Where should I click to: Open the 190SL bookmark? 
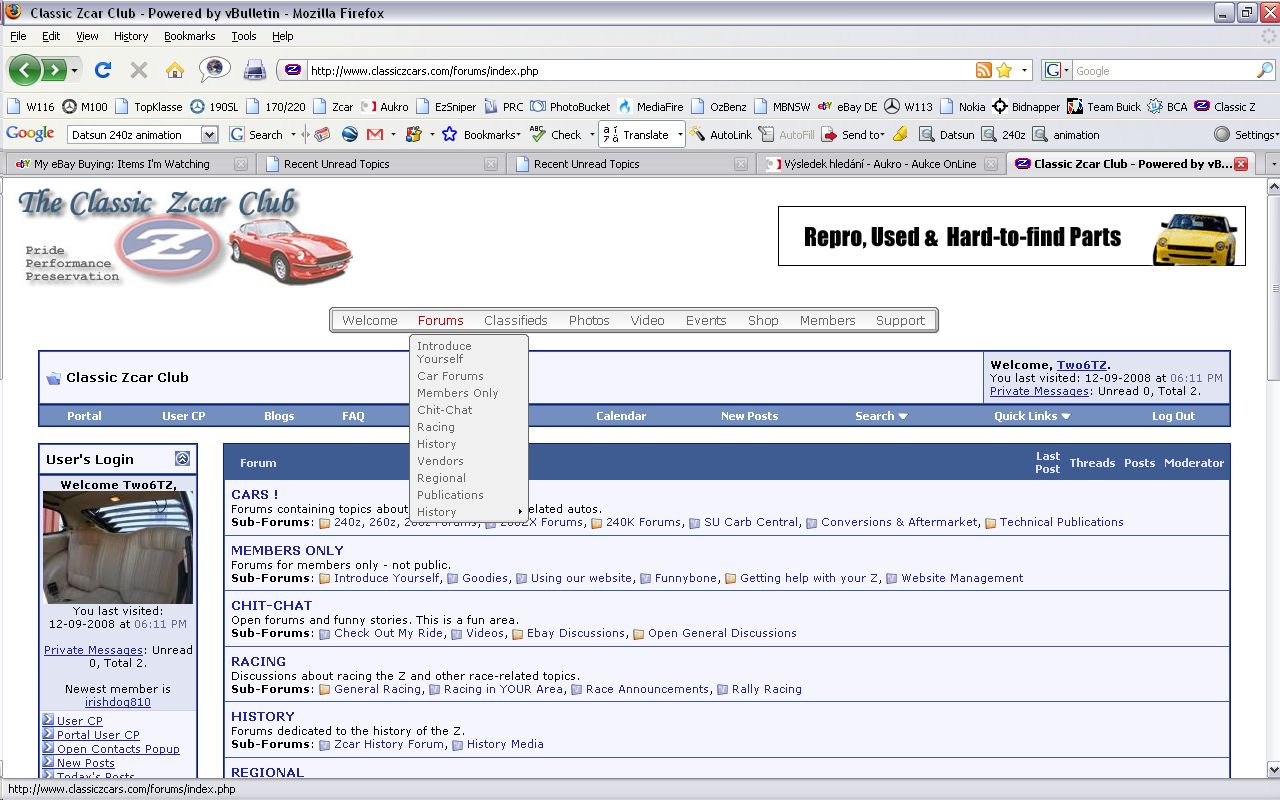(214, 107)
